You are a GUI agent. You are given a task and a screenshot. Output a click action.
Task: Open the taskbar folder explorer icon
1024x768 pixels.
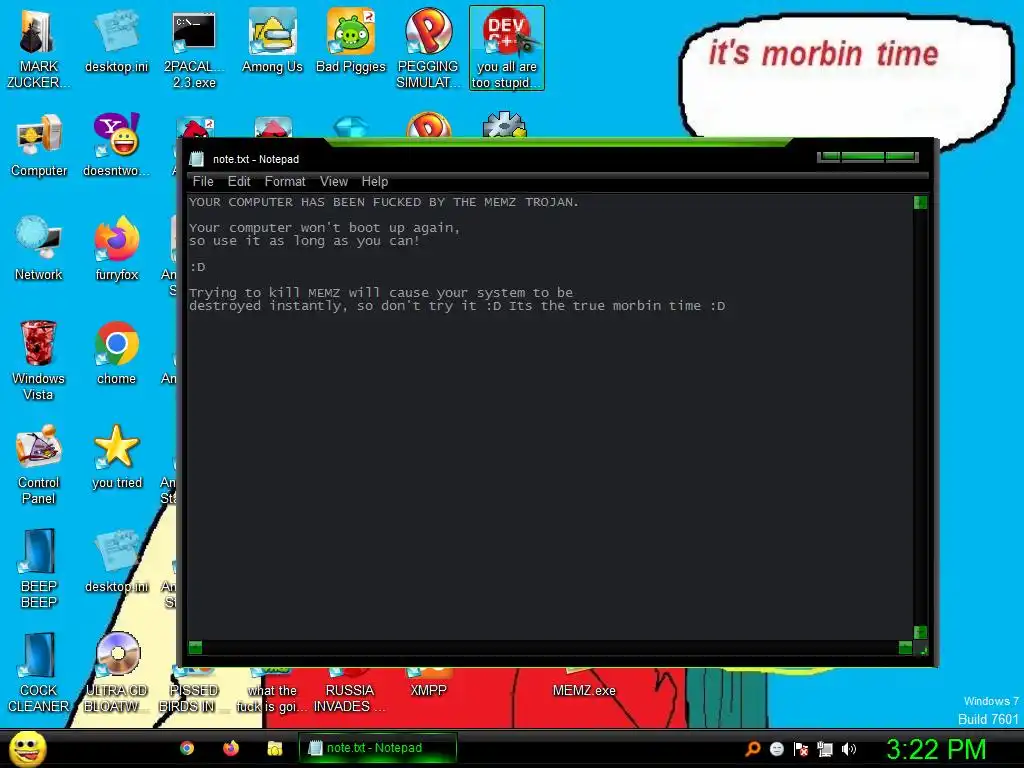[x=275, y=748]
